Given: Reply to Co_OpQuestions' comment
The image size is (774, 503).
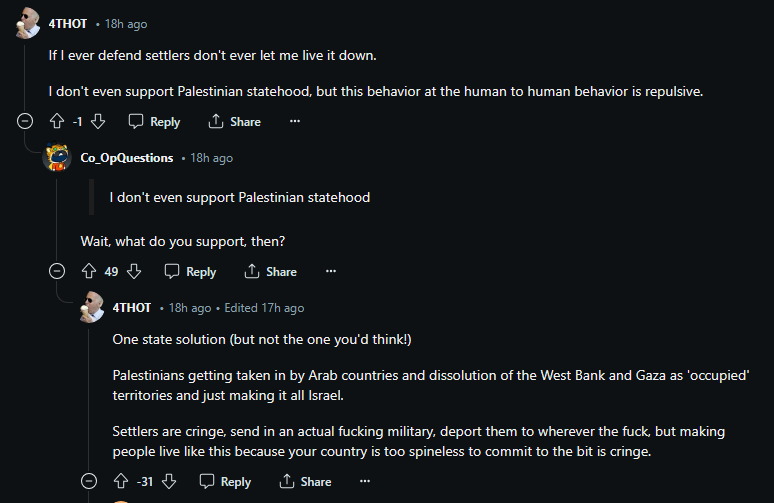Looking at the screenshot, I should (190, 272).
